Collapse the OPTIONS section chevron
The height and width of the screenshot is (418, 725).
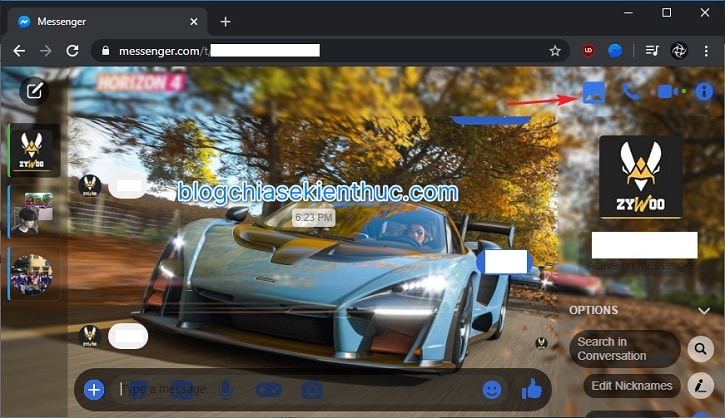(x=704, y=311)
